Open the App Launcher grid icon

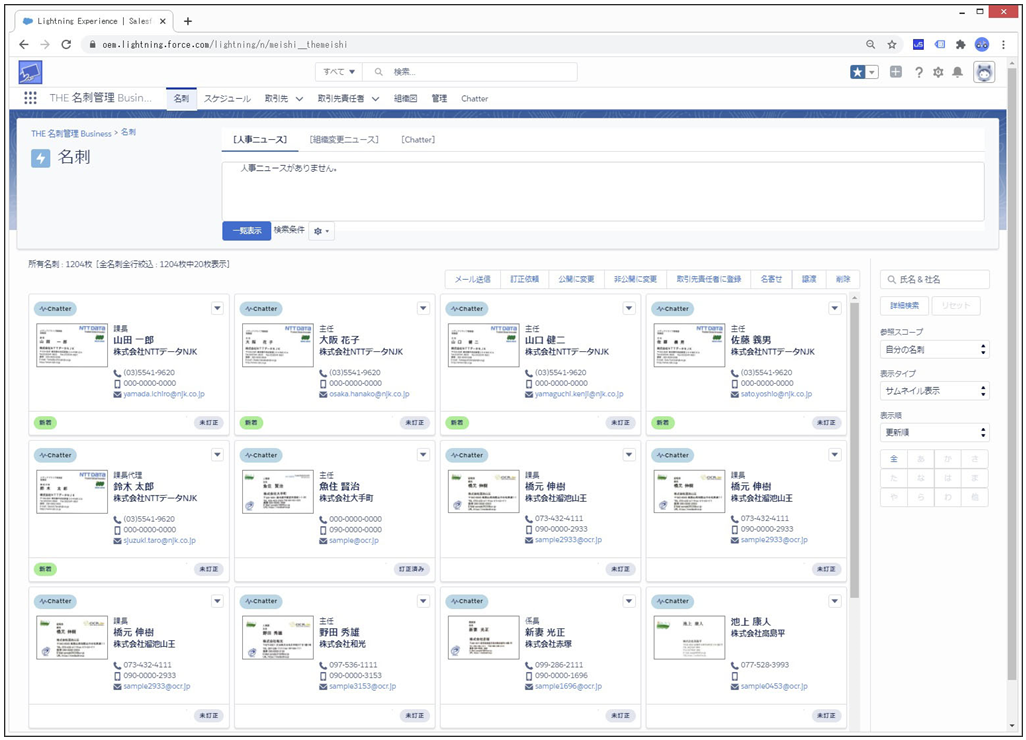click(x=30, y=98)
